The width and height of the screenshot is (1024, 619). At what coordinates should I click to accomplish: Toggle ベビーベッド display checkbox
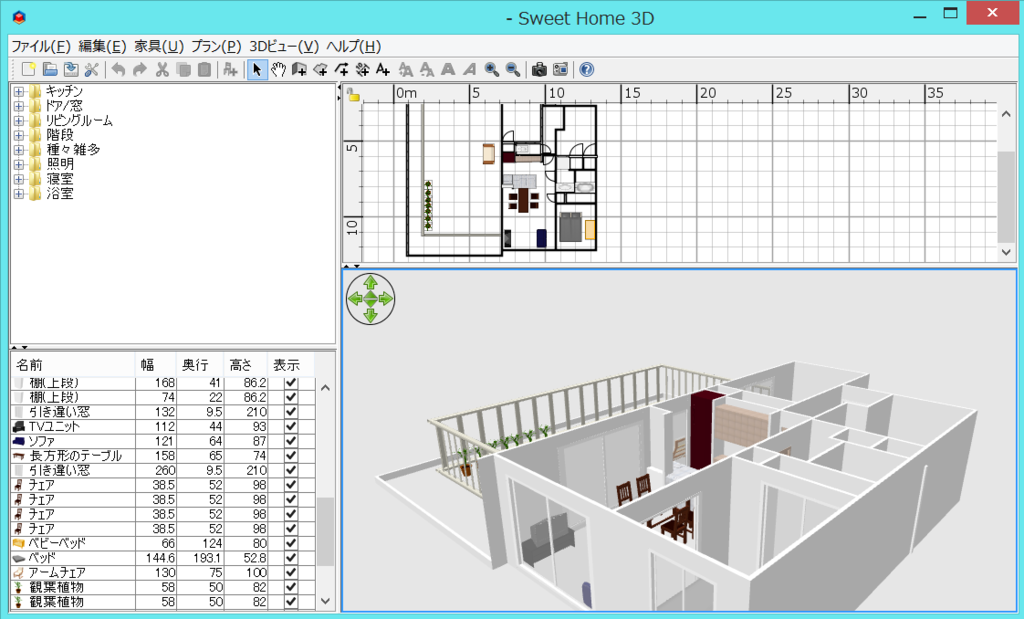tap(291, 543)
